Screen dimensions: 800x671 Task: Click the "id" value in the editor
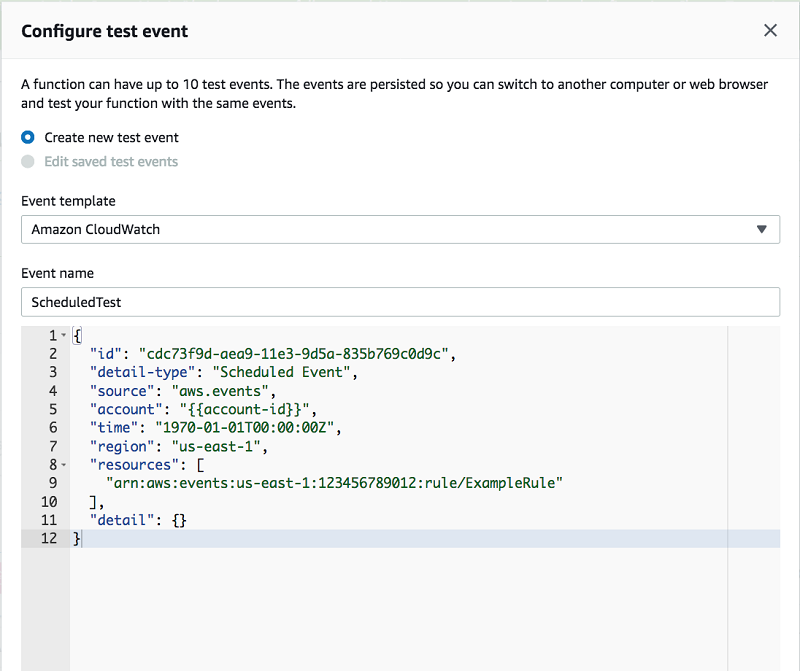point(298,353)
